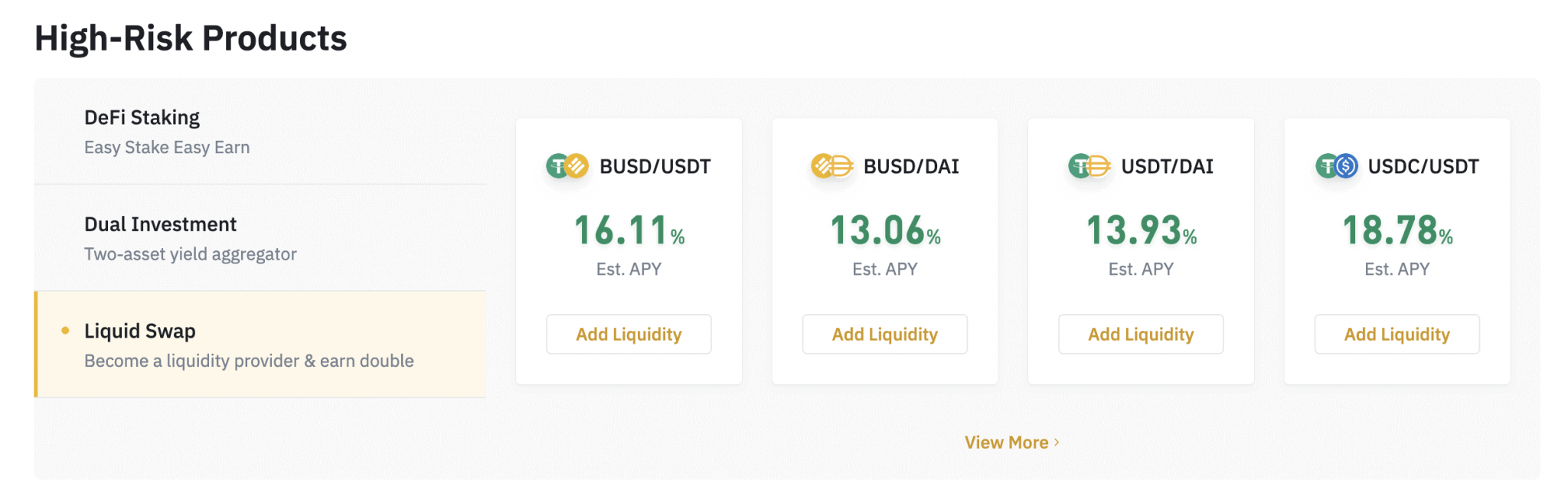Click the 18.78% Est. APY value

click(x=1397, y=230)
